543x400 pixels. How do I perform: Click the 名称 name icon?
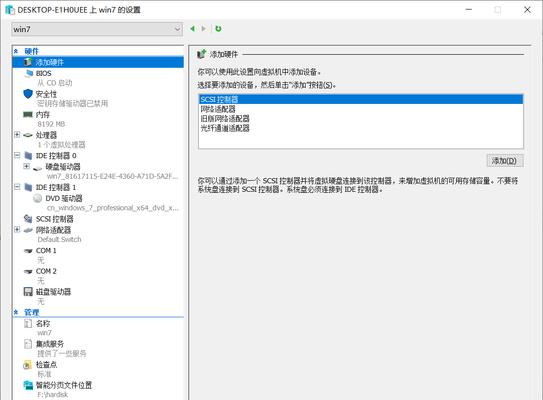coord(28,323)
